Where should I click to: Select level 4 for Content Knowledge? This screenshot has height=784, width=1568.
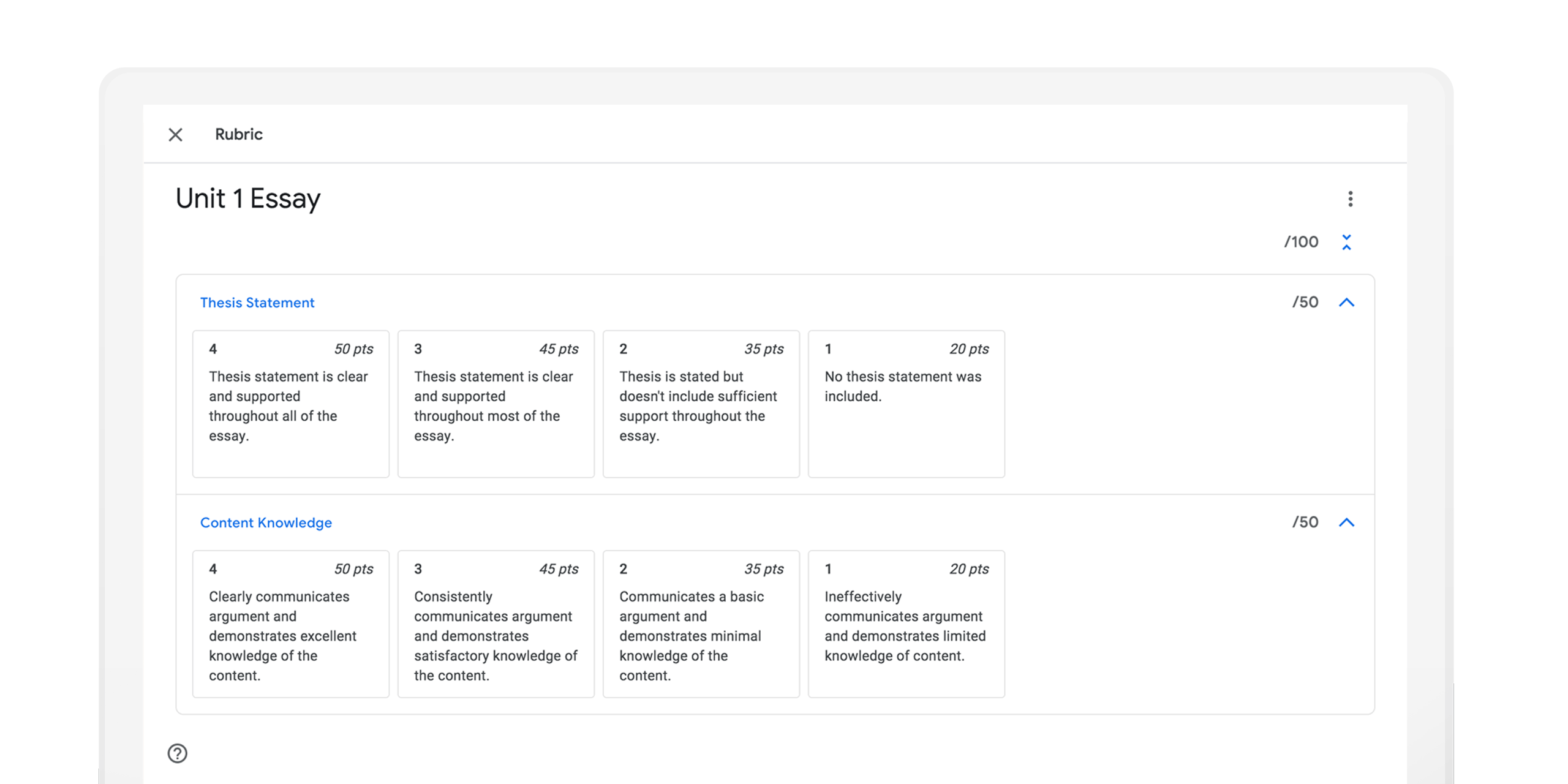(290, 624)
